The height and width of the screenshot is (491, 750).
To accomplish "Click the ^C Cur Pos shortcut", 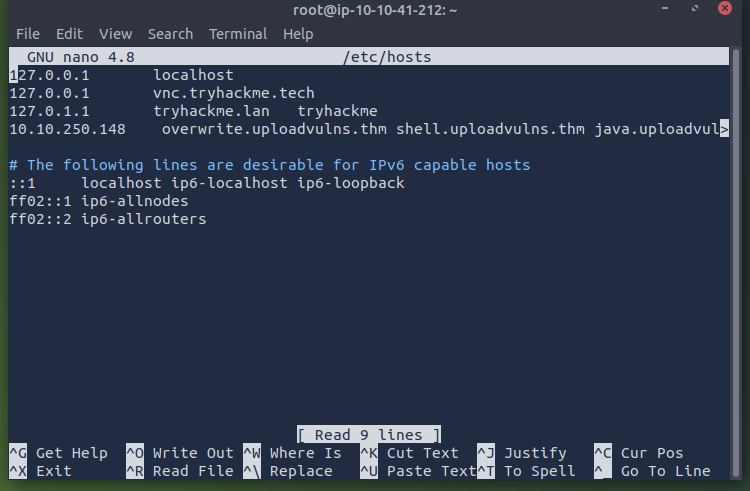I will click(x=639, y=453).
